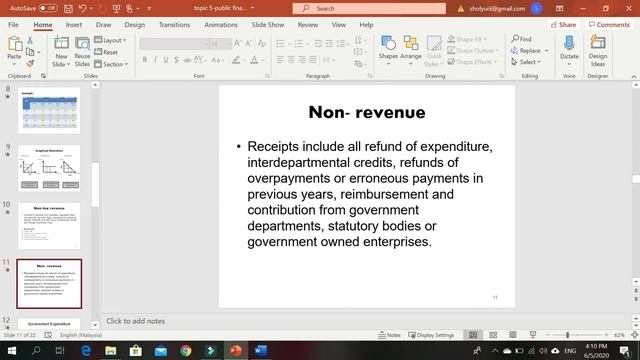The height and width of the screenshot is (360, 640).
Task: Toggle Italic formatting
Action: [155, 60]
